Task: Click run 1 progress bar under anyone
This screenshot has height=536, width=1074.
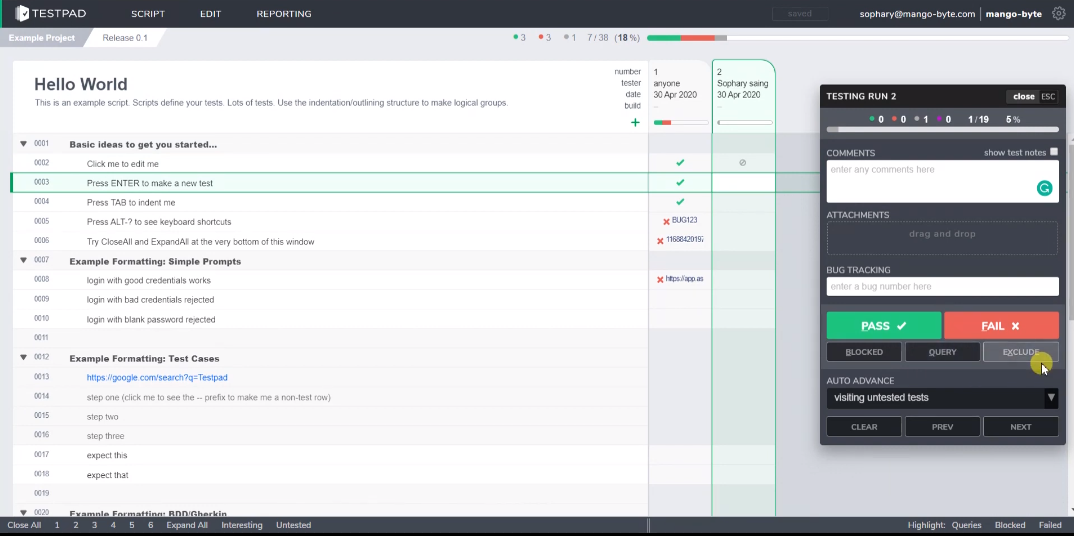Action: [681, 123]
